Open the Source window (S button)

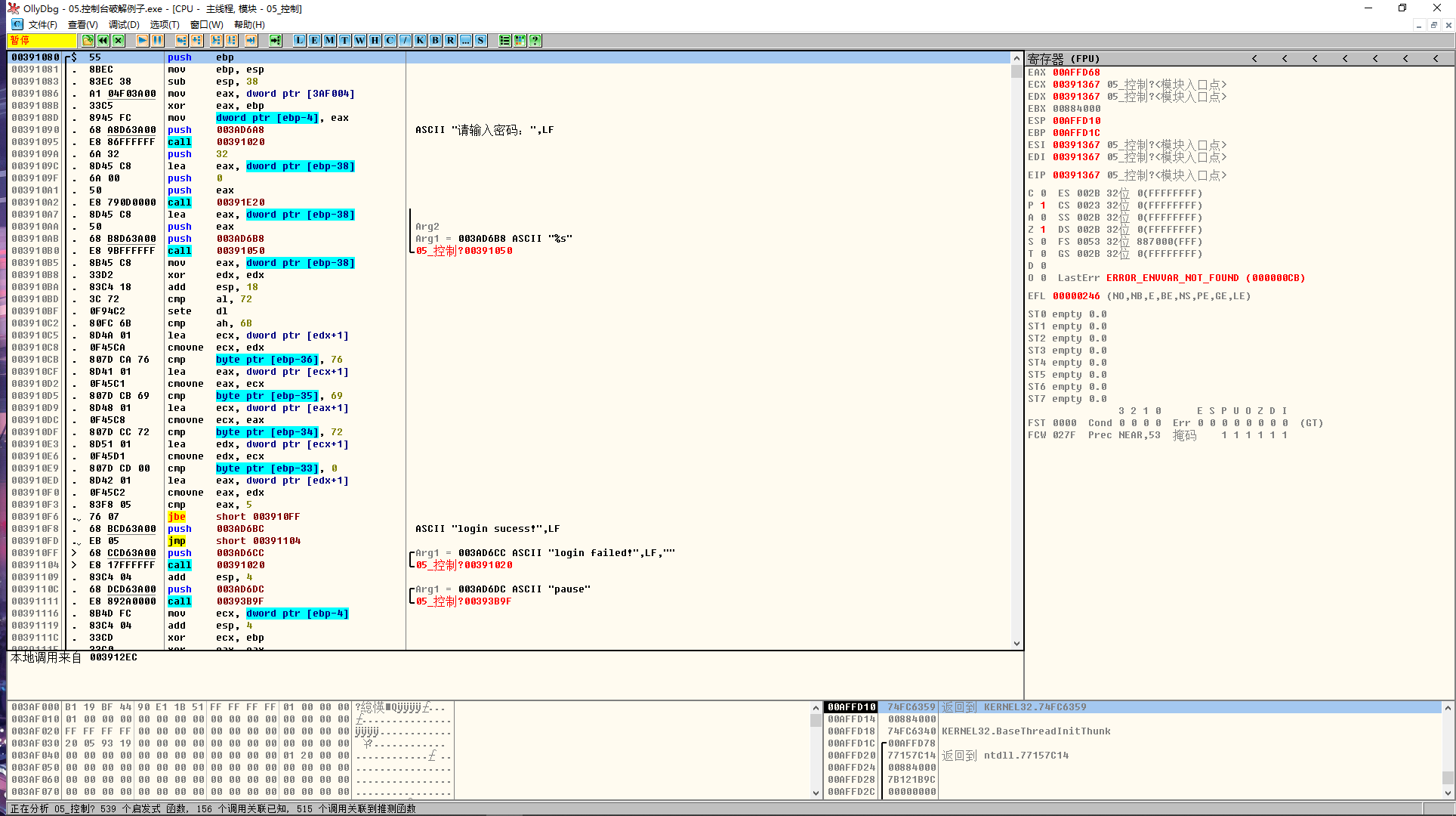[481, 41]
